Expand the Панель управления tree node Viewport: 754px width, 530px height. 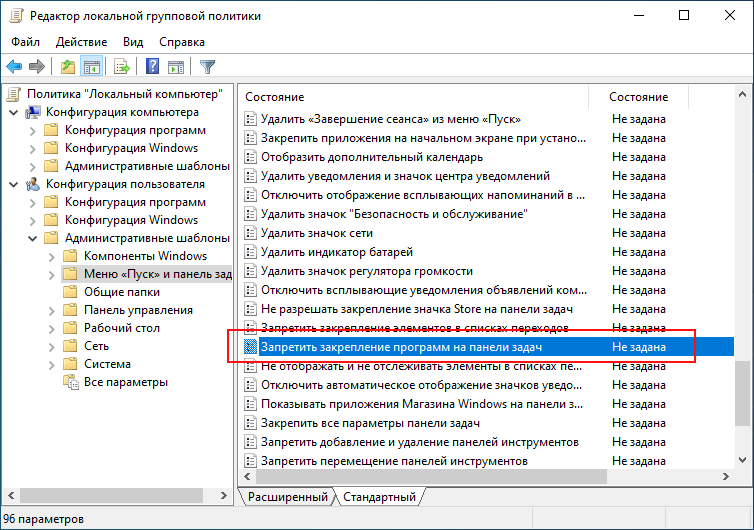(x=51, y=311)
